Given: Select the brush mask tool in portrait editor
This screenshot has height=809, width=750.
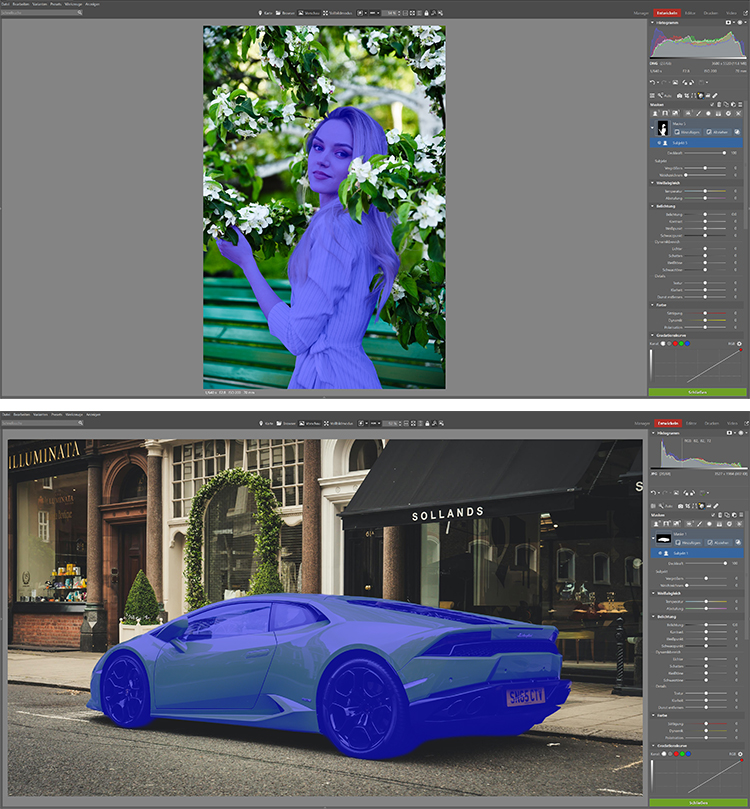Looking at the screenshot, I should (698, 113).
